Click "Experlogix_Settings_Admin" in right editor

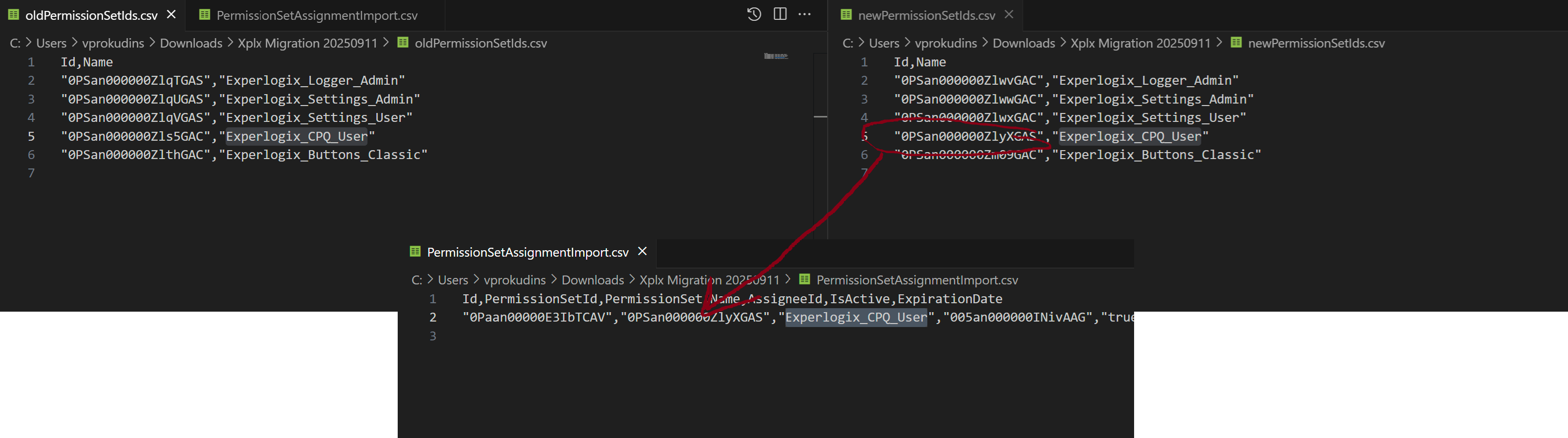coord(1153,99)
